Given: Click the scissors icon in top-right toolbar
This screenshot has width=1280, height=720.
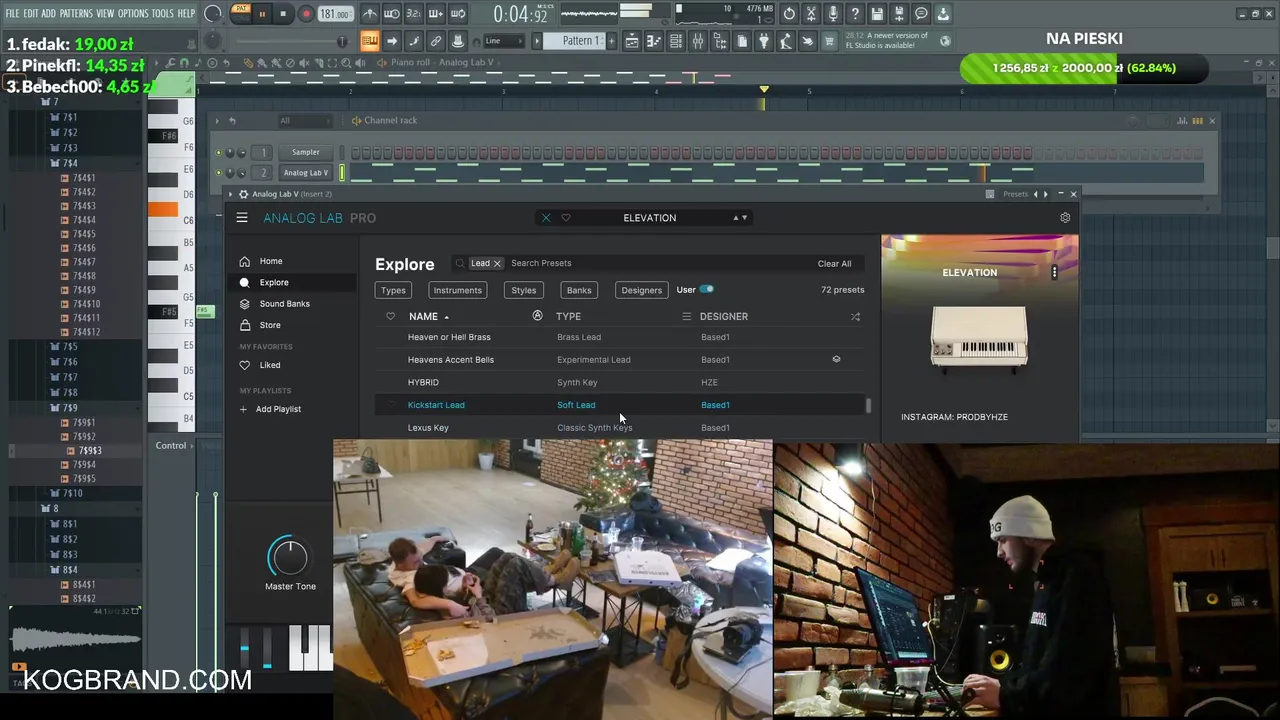Looking at the screenshot, I should pos(811,13).
